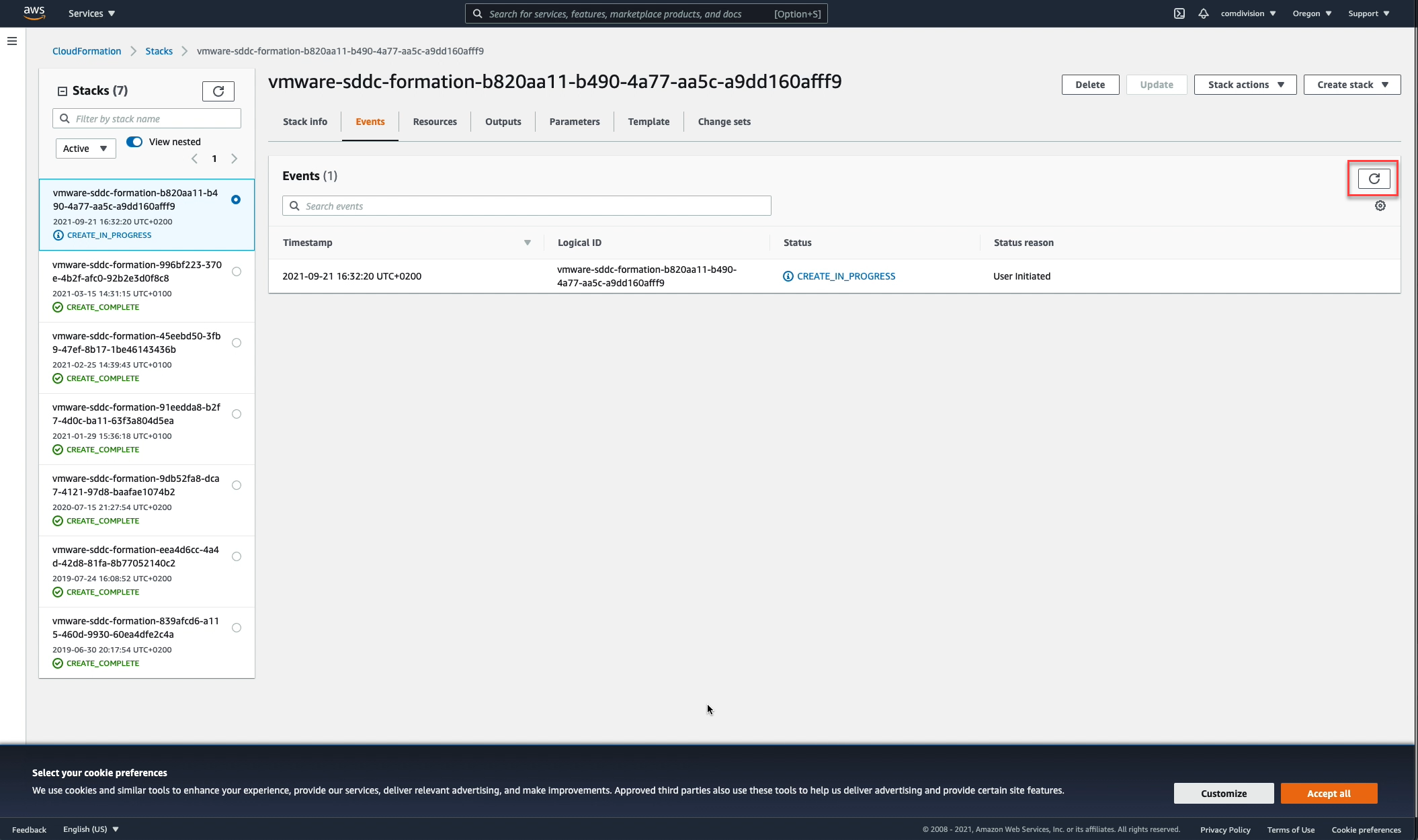The width and height of the screenshot is (1418, 840).
Task: Click the CREATE_IN_PROGRESS status link in events
Action: pos(846,276)
